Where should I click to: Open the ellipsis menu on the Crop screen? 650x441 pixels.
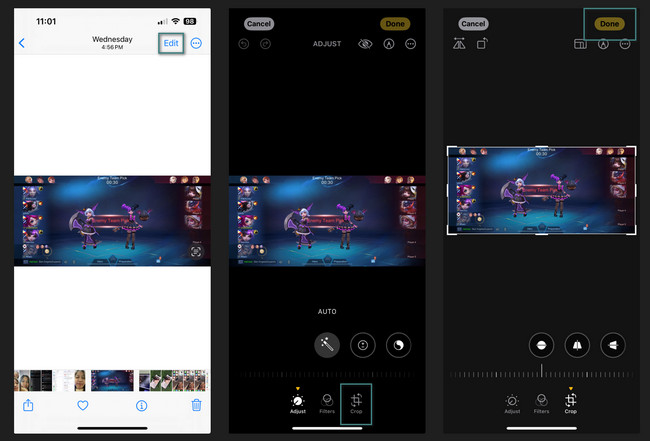625,44
